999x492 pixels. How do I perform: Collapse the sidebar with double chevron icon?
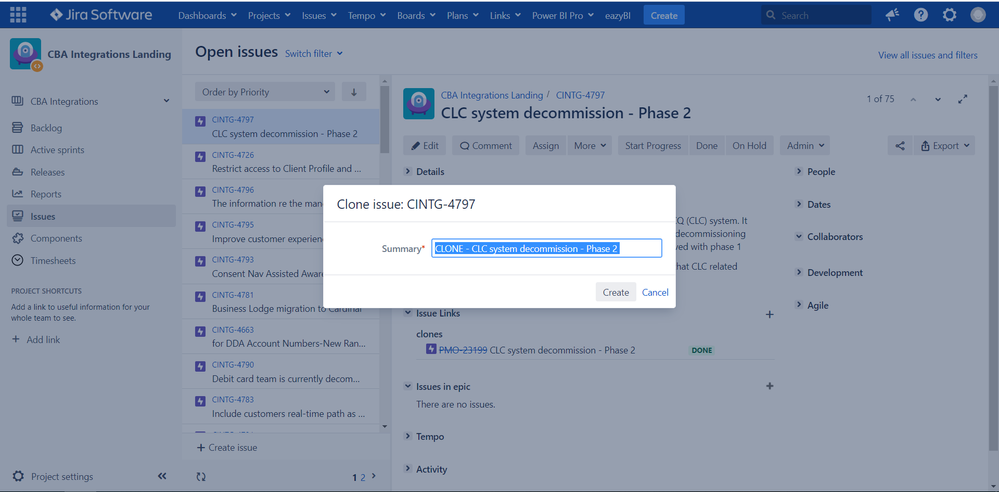(162, 476)
